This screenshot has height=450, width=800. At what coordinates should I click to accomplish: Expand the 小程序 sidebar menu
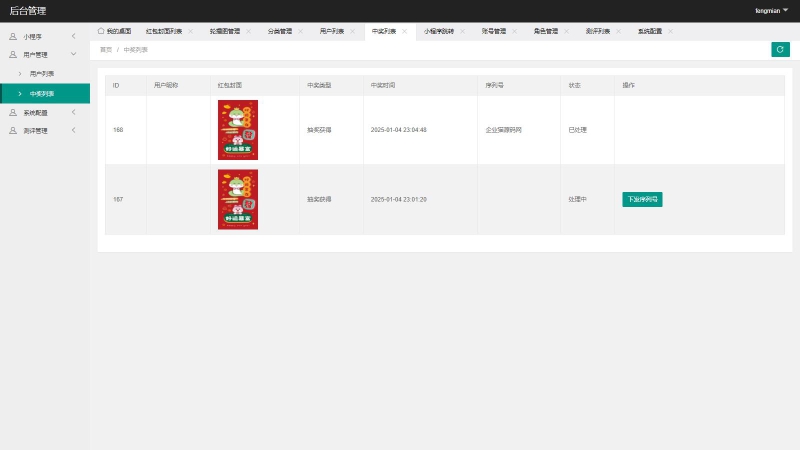coord(73,36)
